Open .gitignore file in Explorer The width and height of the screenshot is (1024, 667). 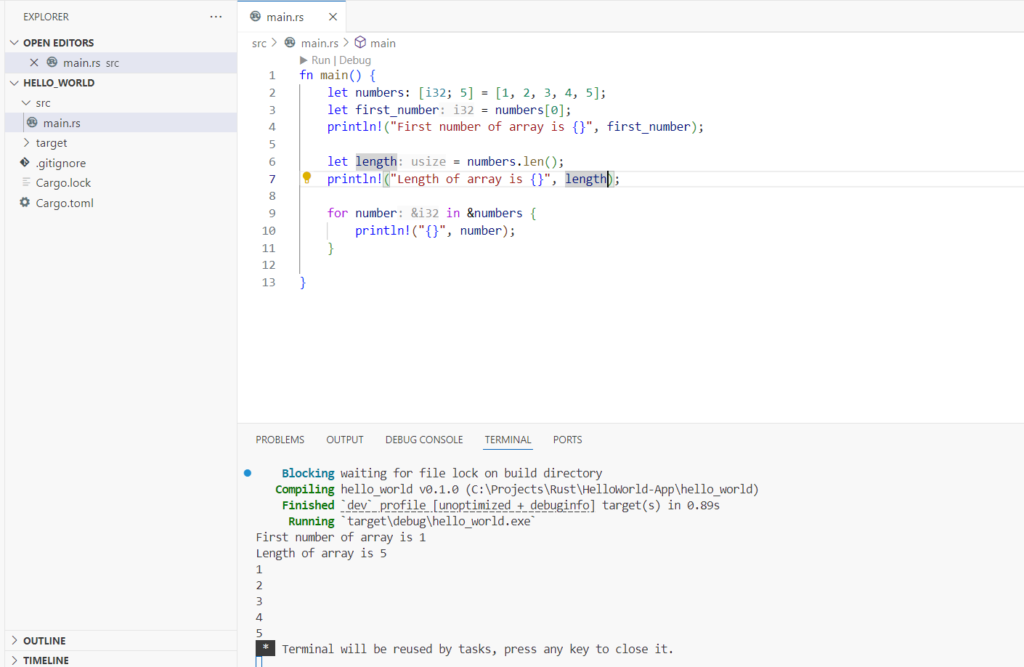(x=121, y=163)
